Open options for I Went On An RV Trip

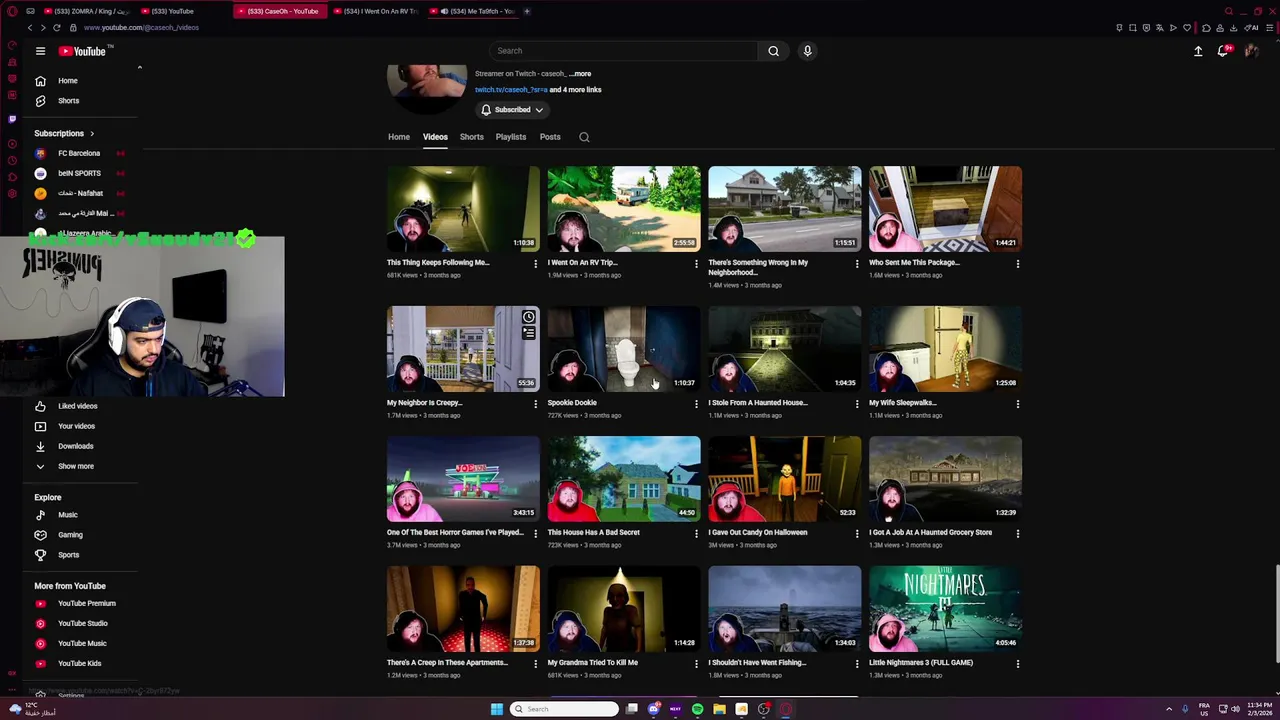pos(696,264)
